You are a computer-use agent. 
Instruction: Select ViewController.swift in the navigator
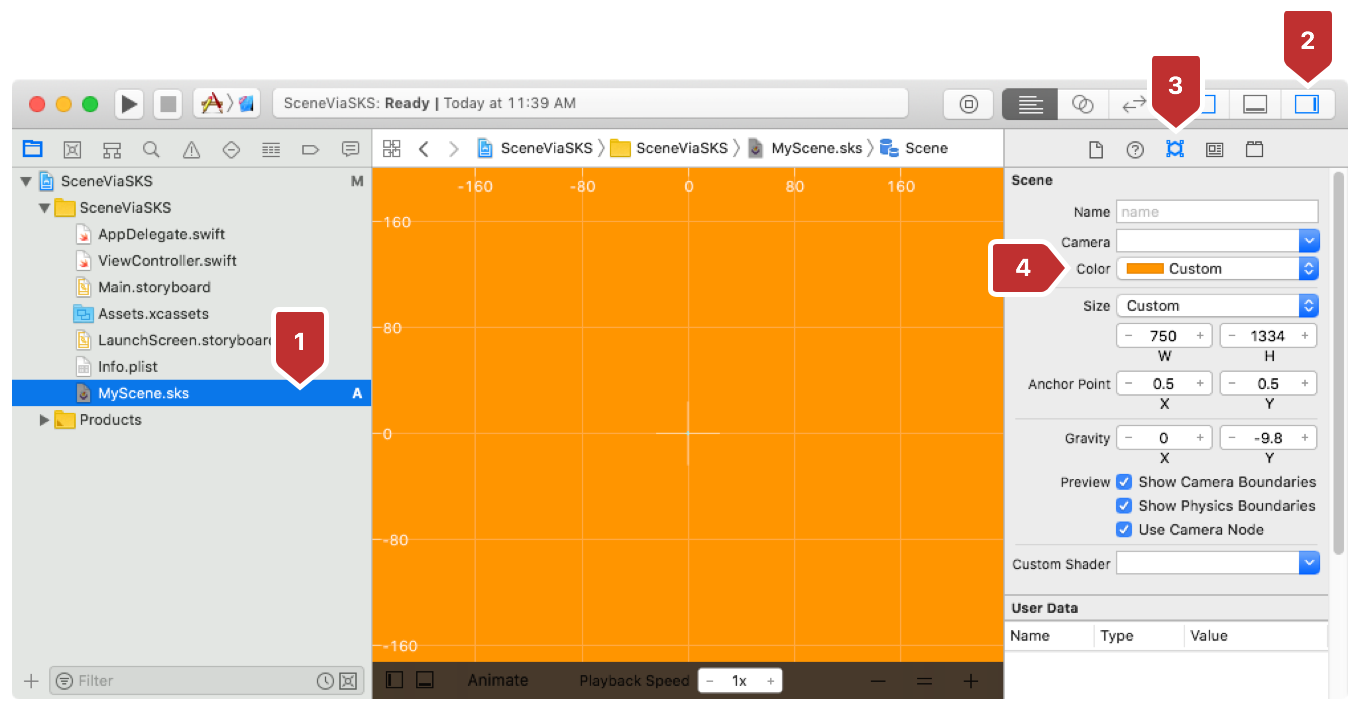tap(167, 261)
